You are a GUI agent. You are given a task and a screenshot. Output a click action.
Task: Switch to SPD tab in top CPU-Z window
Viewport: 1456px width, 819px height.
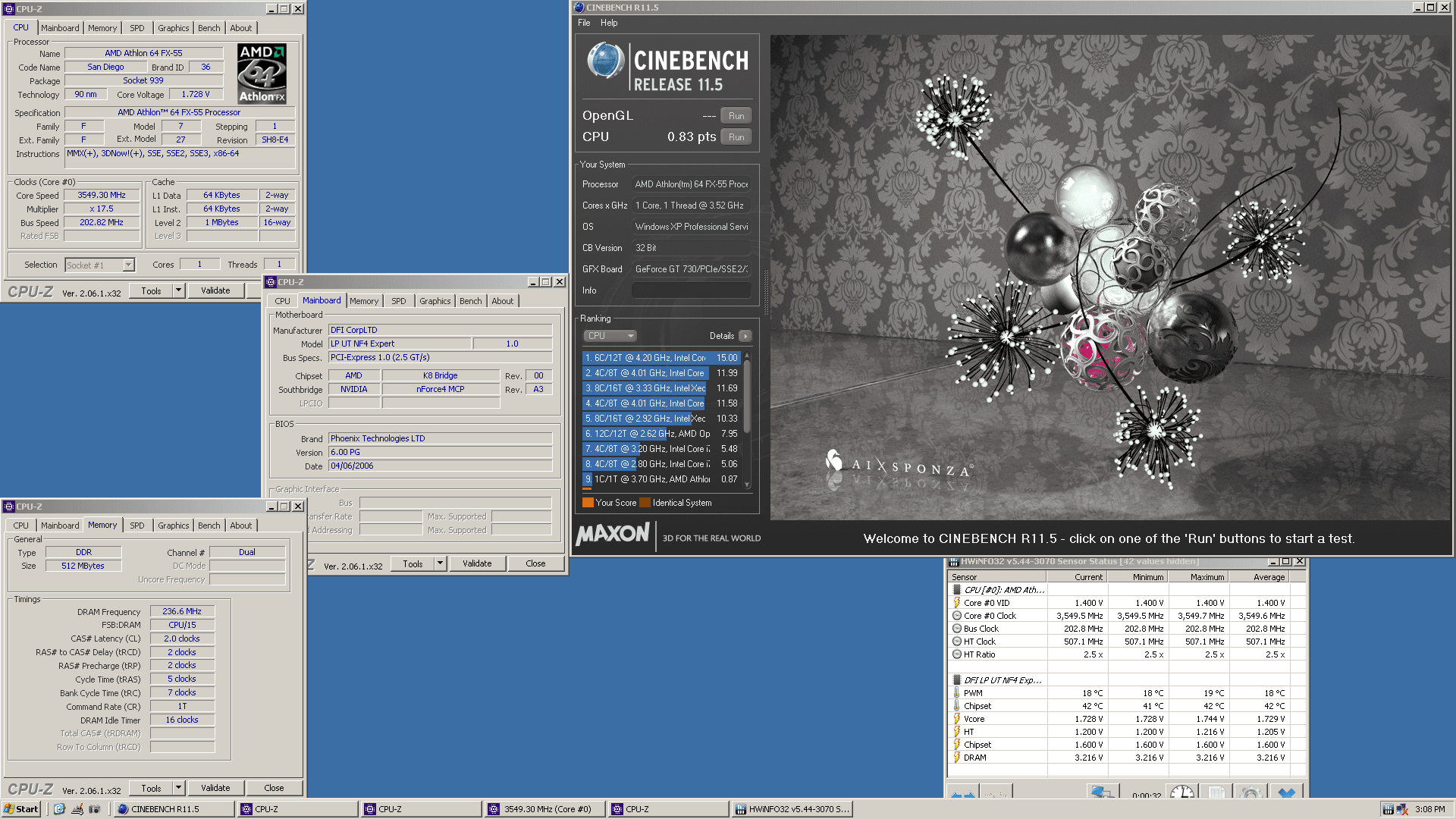136,28
